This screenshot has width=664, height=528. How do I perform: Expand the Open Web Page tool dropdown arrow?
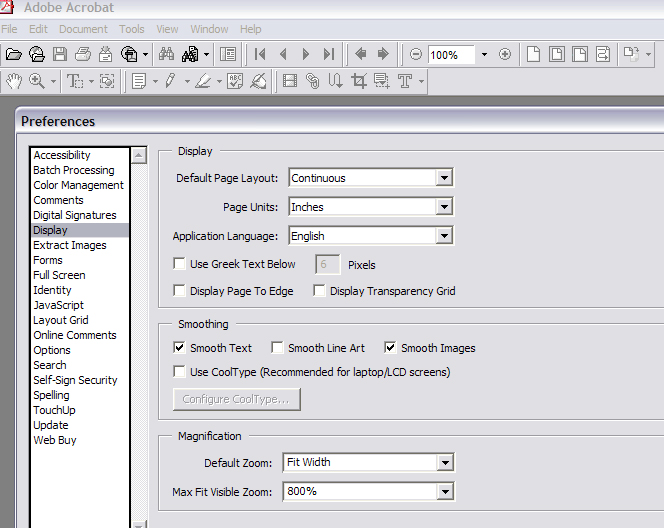point(145,54)
